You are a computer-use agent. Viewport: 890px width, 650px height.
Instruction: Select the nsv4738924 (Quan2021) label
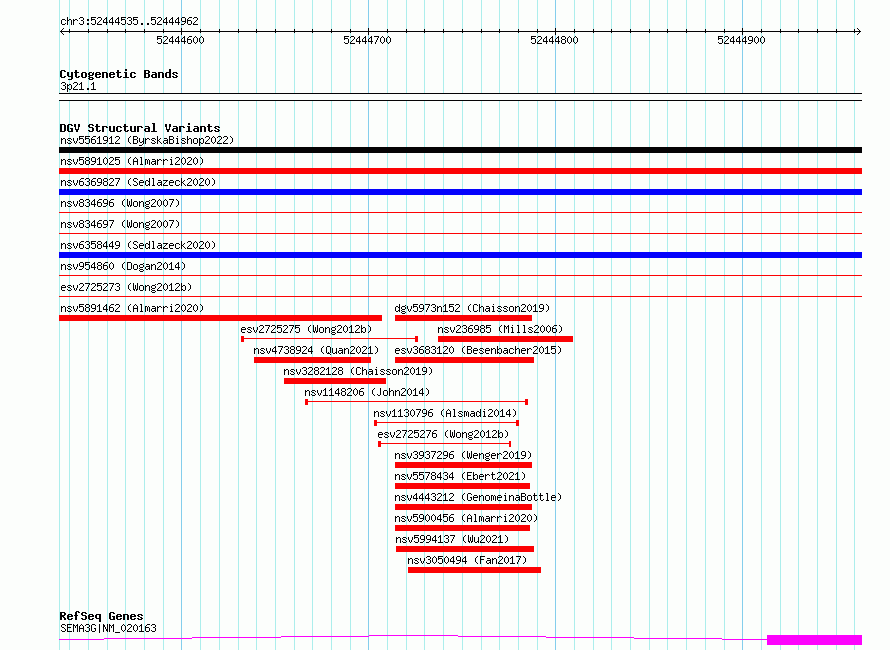[316, 350]
